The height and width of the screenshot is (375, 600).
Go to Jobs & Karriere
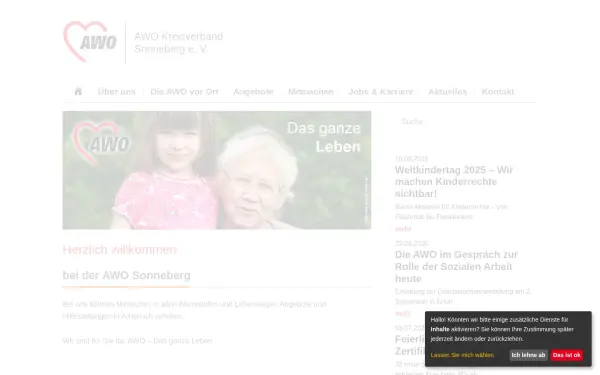click(381, 91)
